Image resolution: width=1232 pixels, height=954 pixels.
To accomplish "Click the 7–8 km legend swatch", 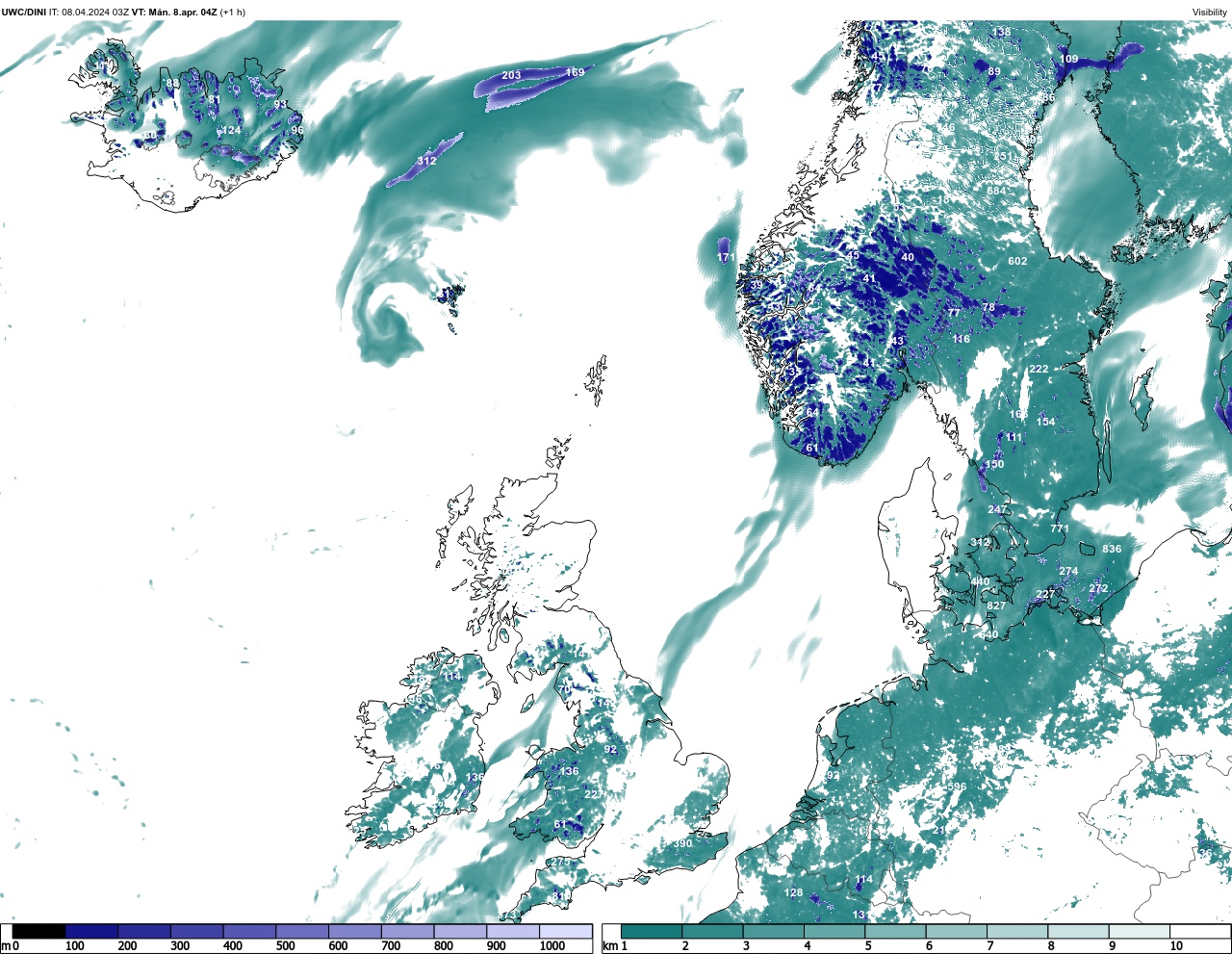I will [1017, 932].
